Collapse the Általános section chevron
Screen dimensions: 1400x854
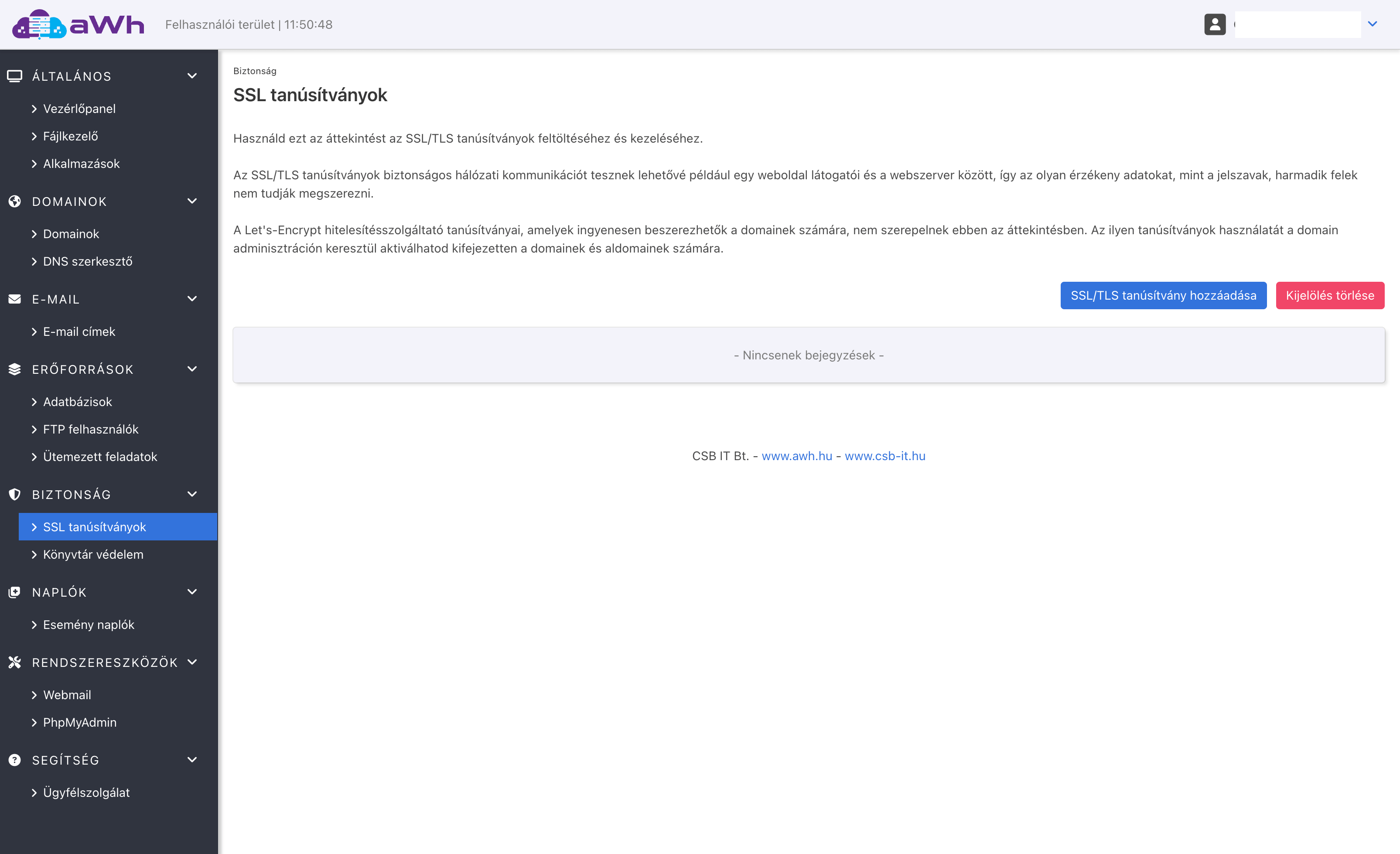coord(192,75)
